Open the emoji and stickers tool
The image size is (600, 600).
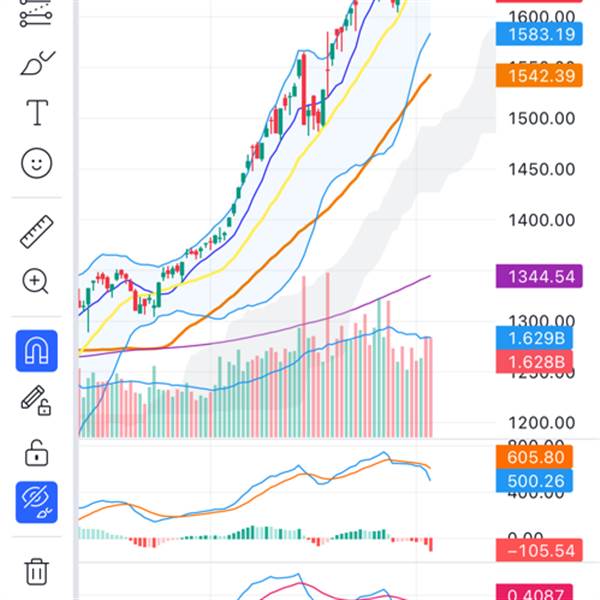click(36, 163)
